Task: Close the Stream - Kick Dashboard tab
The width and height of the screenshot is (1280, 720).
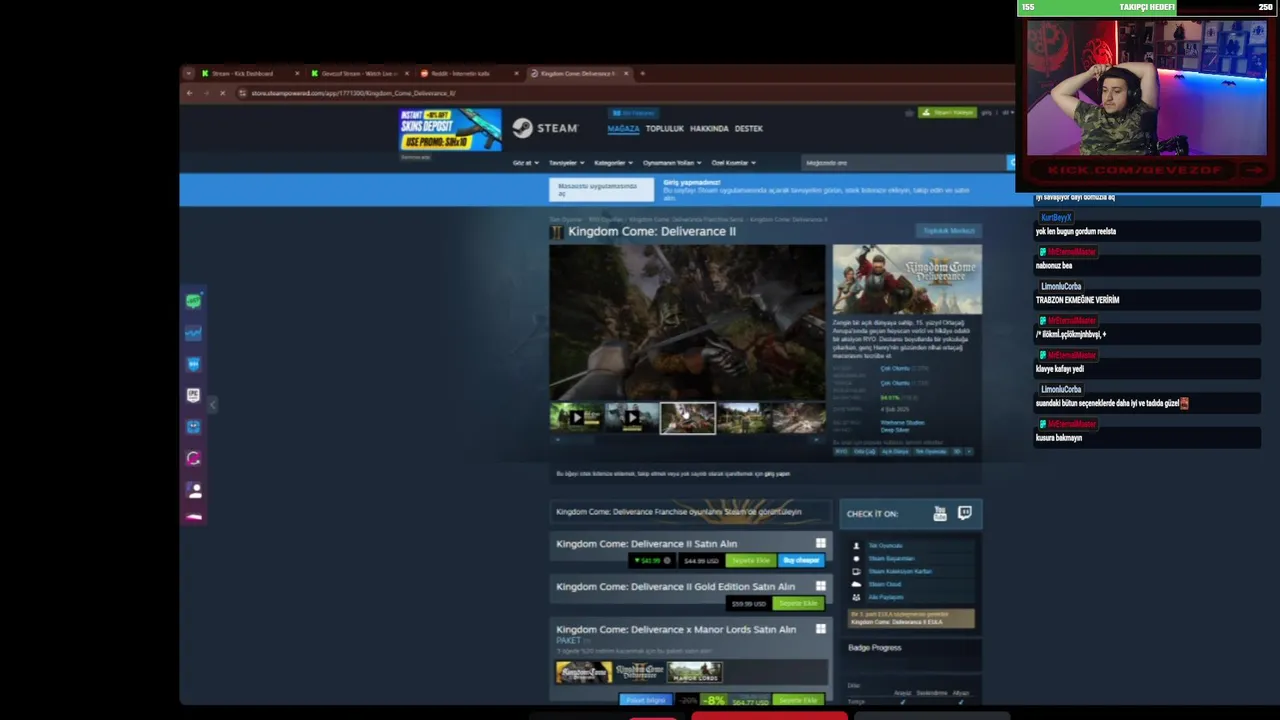Action: tap(297, 73)
